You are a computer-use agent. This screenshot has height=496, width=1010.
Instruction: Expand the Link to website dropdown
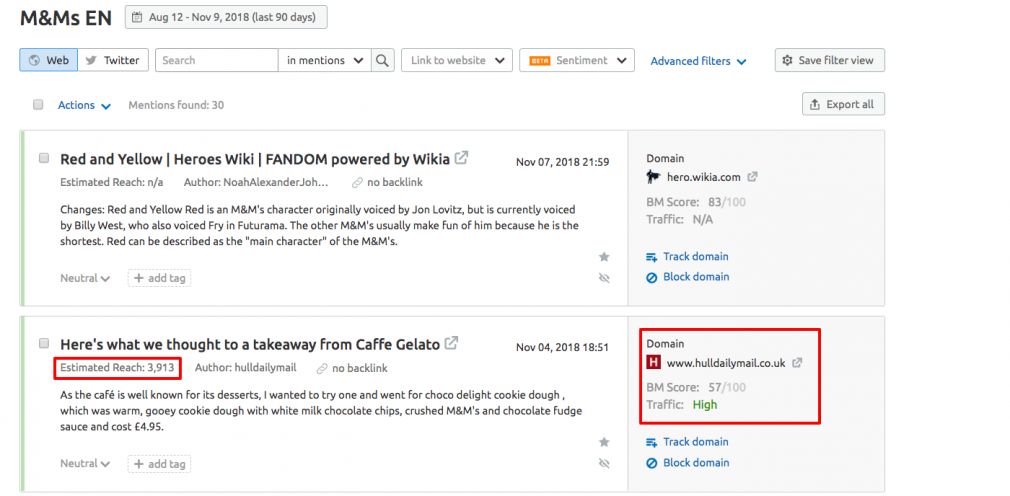click(457, 60)
